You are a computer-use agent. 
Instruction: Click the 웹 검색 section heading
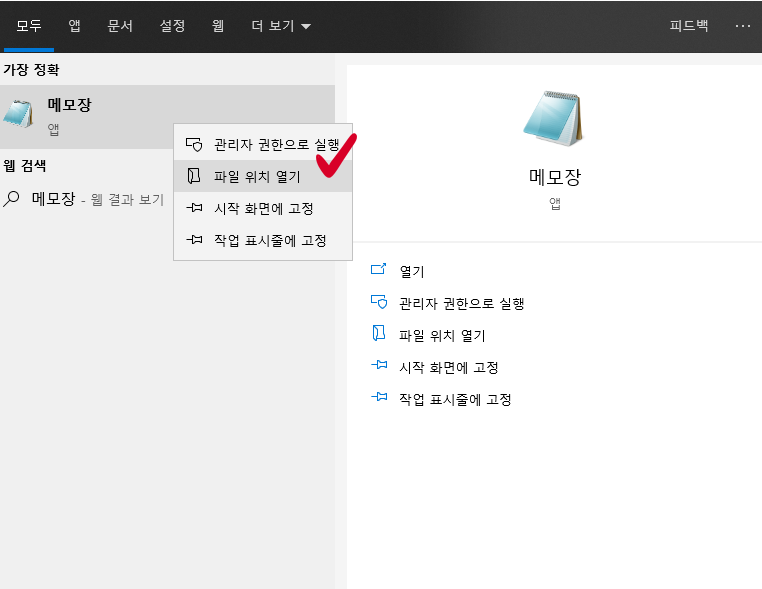(24, 166)
